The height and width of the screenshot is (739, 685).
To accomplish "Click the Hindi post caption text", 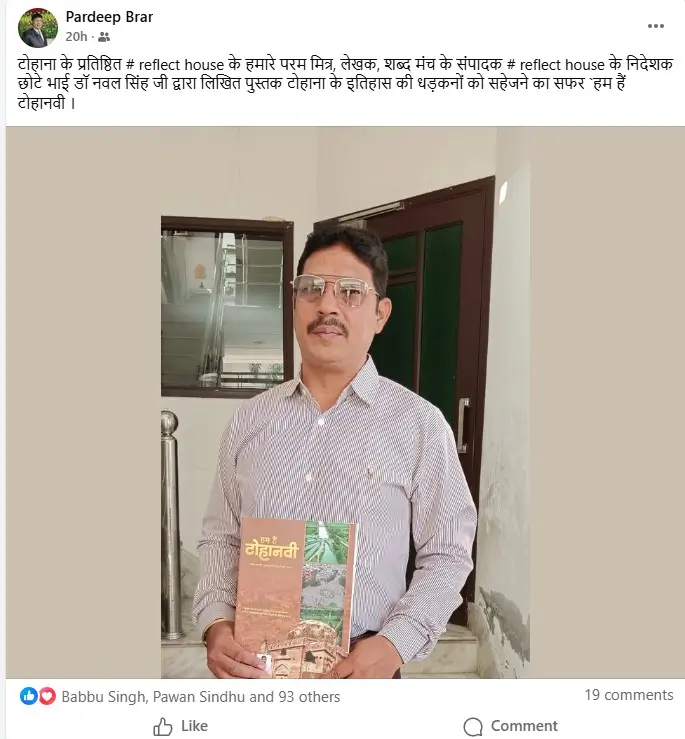I will pos(345,83).
